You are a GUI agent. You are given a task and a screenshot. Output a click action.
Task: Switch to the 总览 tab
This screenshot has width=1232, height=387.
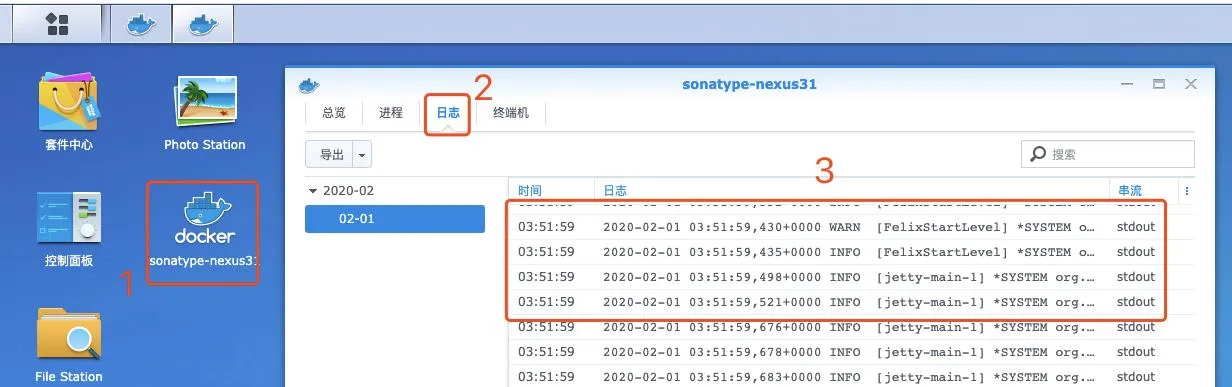click(334, 113)
